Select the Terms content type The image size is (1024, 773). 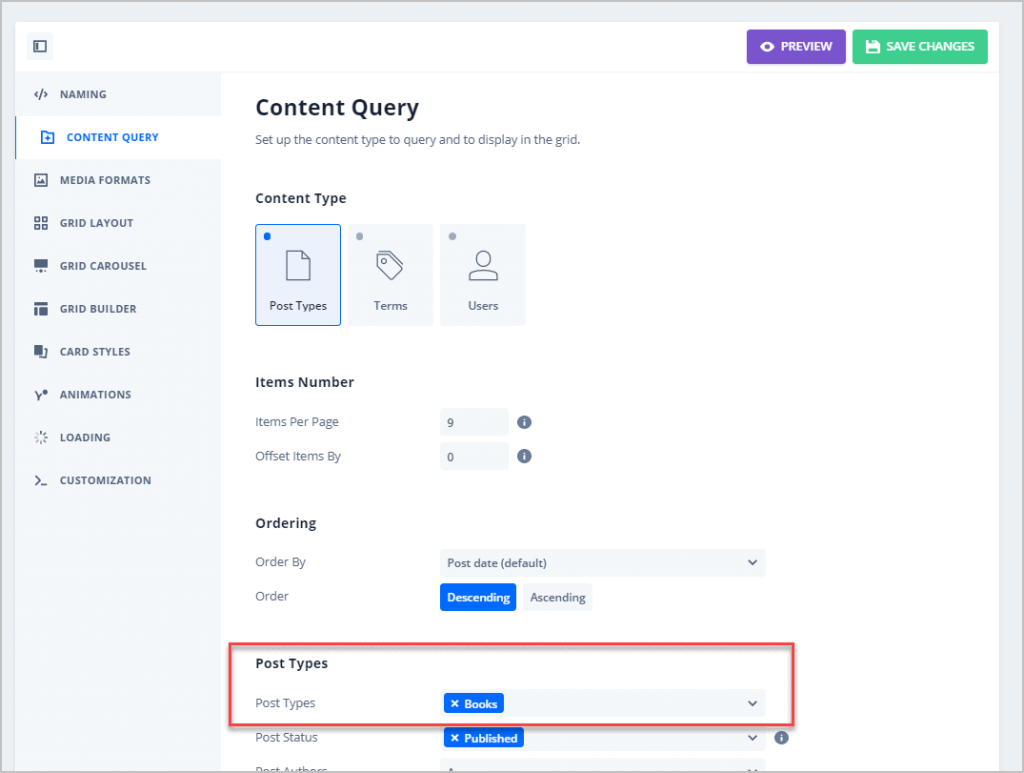(x=390, y=274)
